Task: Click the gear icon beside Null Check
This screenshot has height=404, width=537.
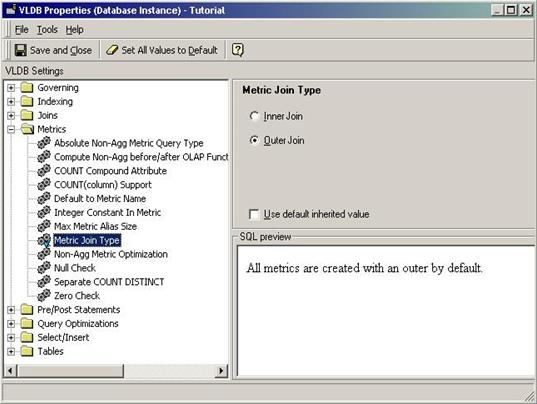Action: [44, 268]
